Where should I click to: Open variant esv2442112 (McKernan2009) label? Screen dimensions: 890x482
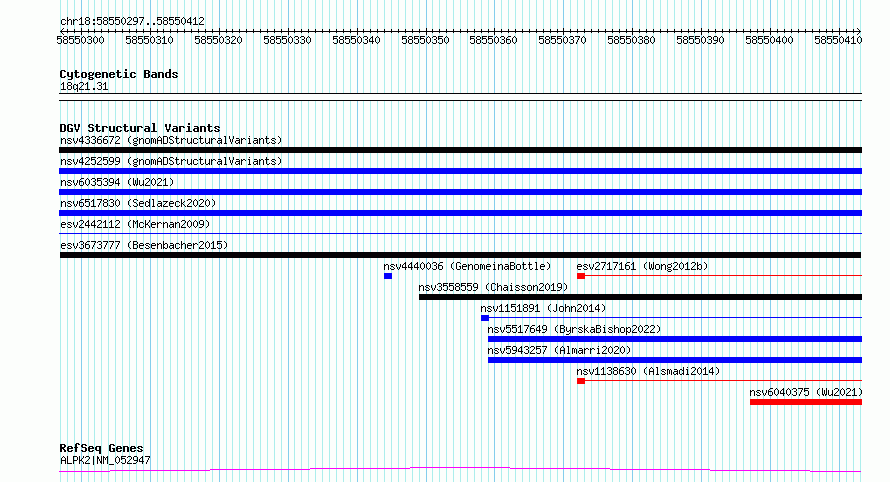pyautogui.click(x=135, y=224)
